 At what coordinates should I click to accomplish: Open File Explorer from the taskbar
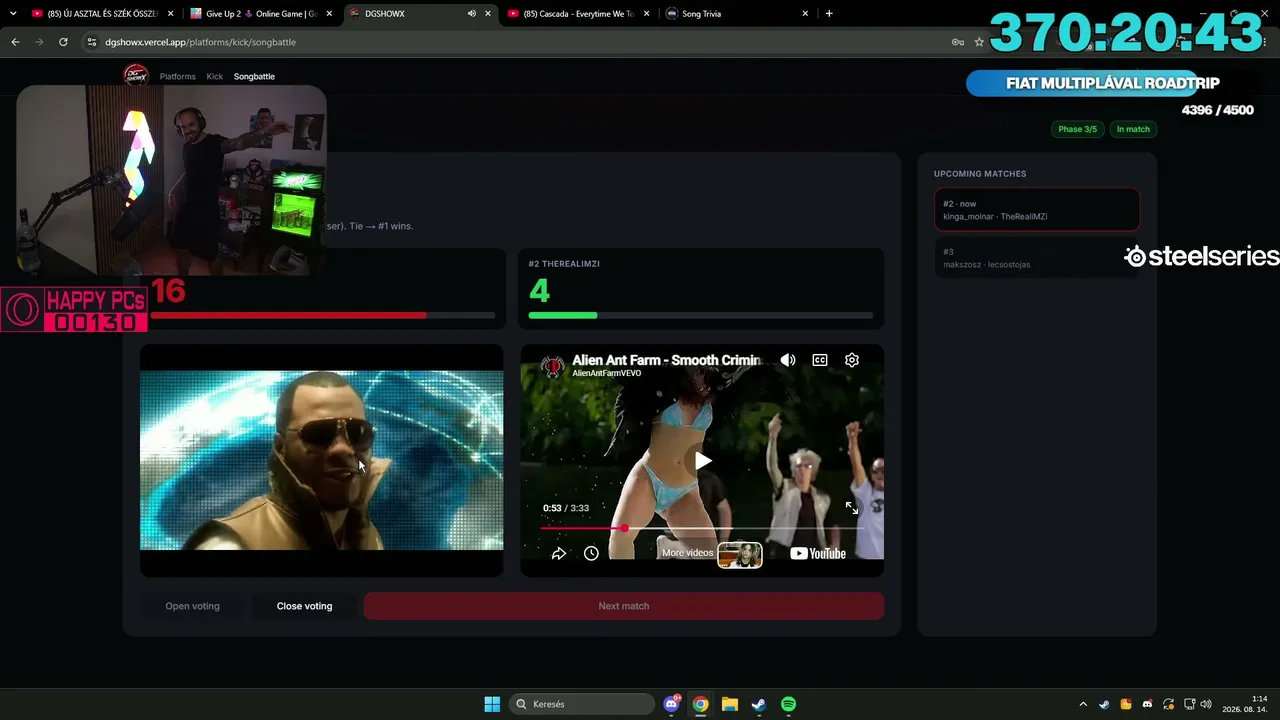click(730, 704)
